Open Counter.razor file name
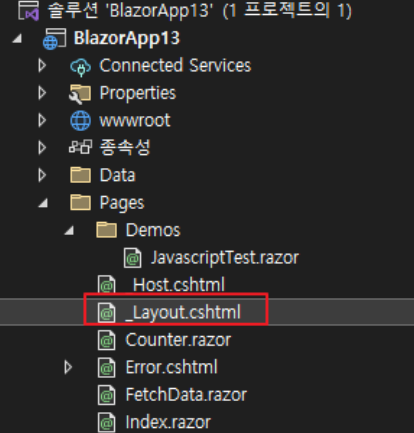This screenshot has width=414, height=433. click(178, 340)
